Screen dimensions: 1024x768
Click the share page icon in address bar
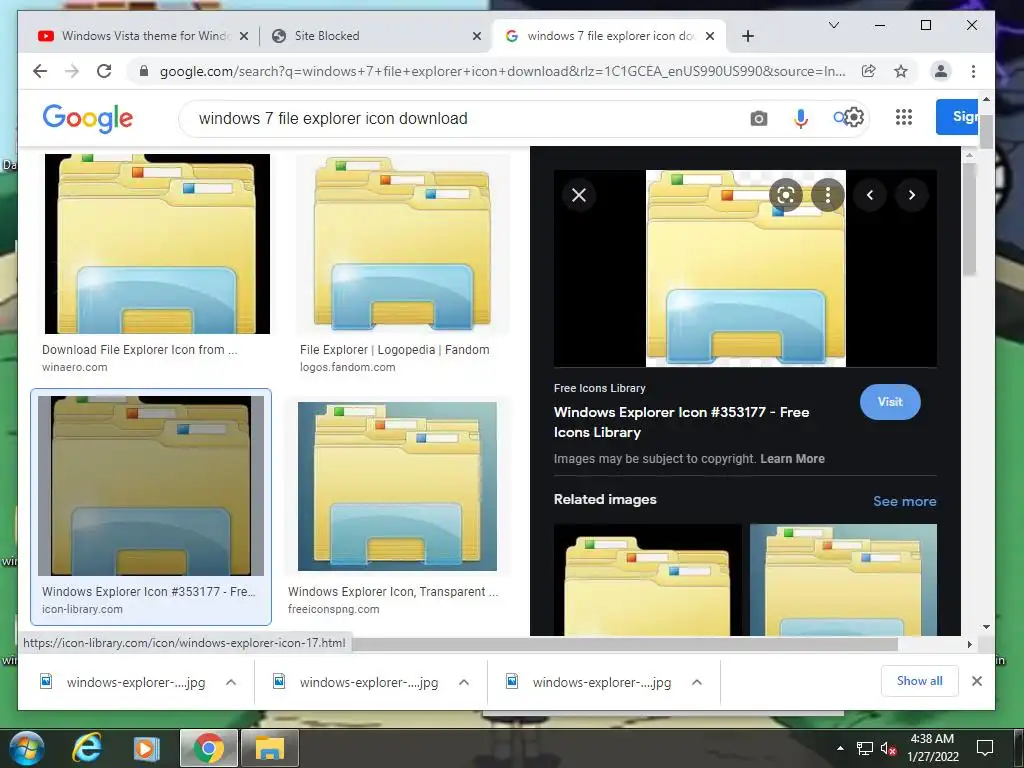click(869, 71)
